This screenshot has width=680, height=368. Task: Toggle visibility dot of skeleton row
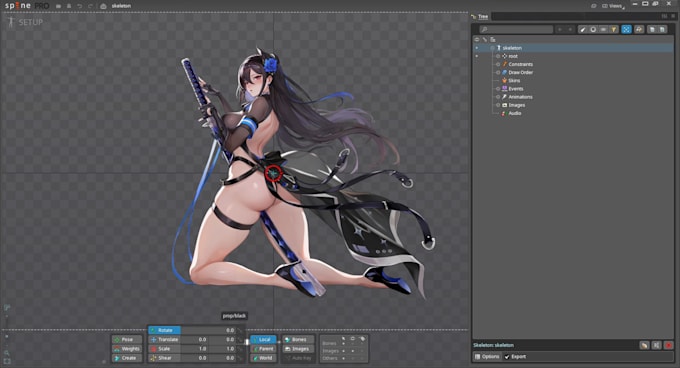pyautogui.click(x=477, y=48)
